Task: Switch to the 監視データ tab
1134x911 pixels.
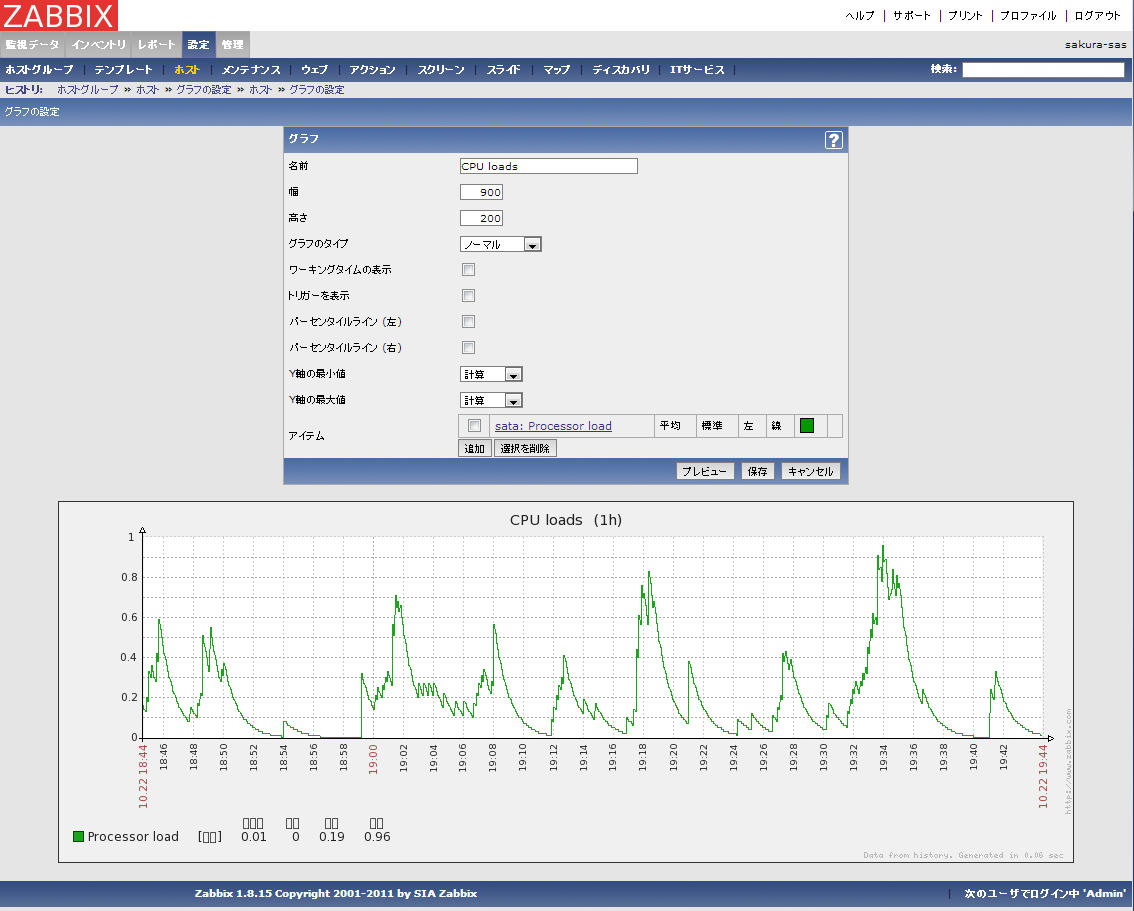Action: [x=32, y=45]
